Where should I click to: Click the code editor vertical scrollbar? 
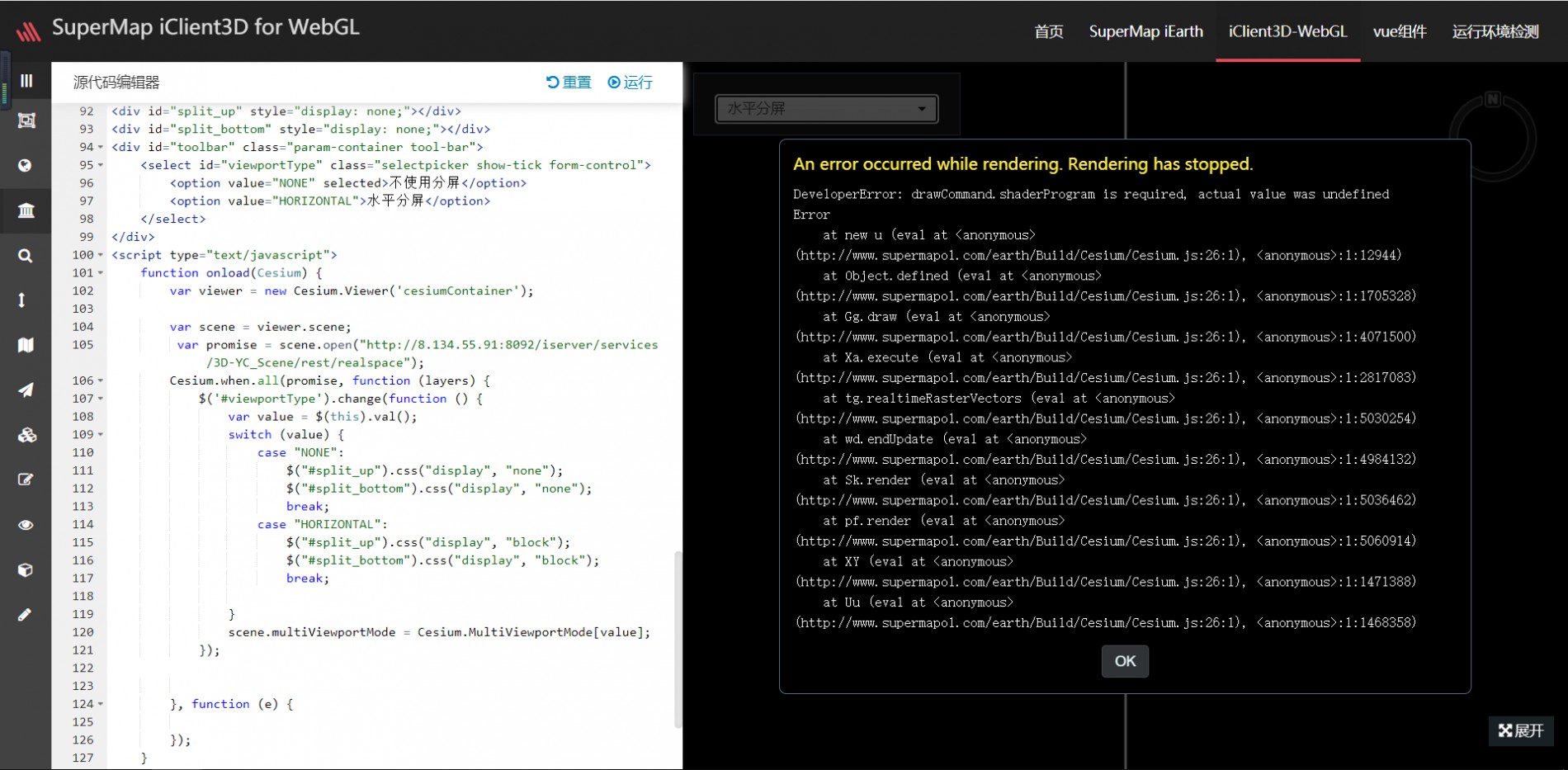click(x=678, y=640)
